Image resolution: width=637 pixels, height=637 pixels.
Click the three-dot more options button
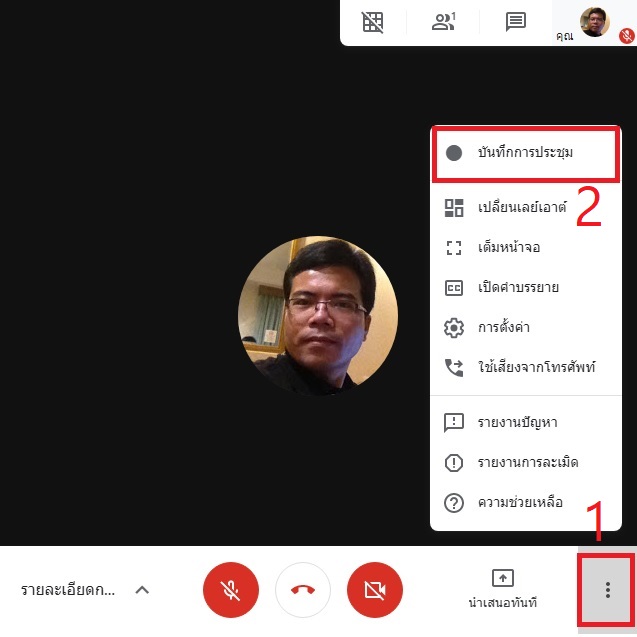pos(607,589)
